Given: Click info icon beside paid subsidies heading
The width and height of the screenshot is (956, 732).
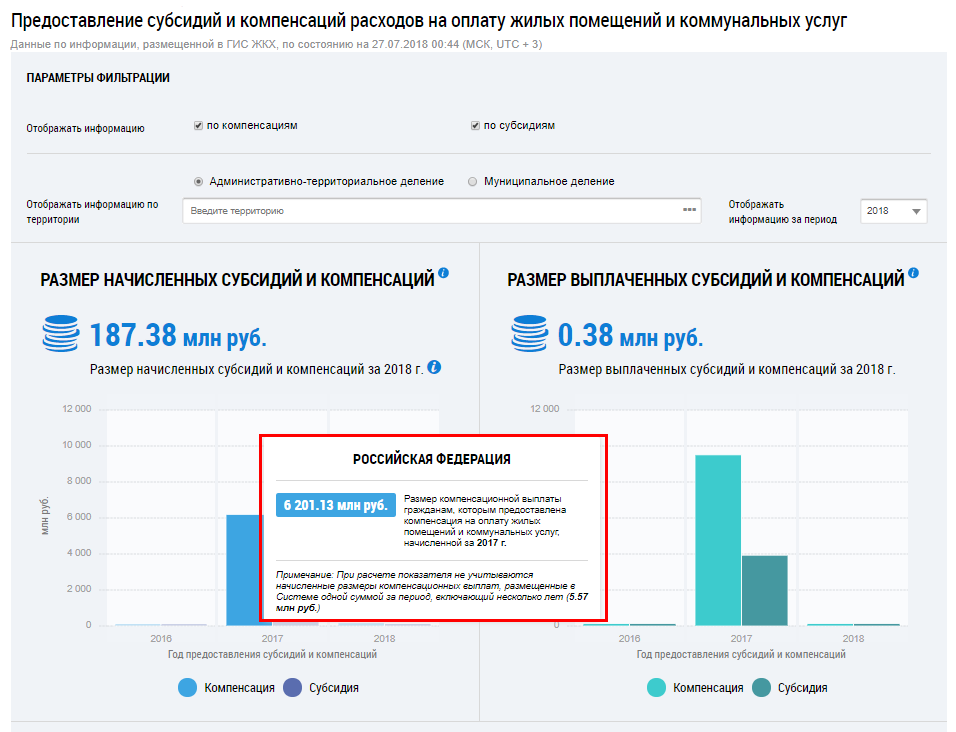Looking at the screenshot, I should pyautogui.click(x=913, y=273).
